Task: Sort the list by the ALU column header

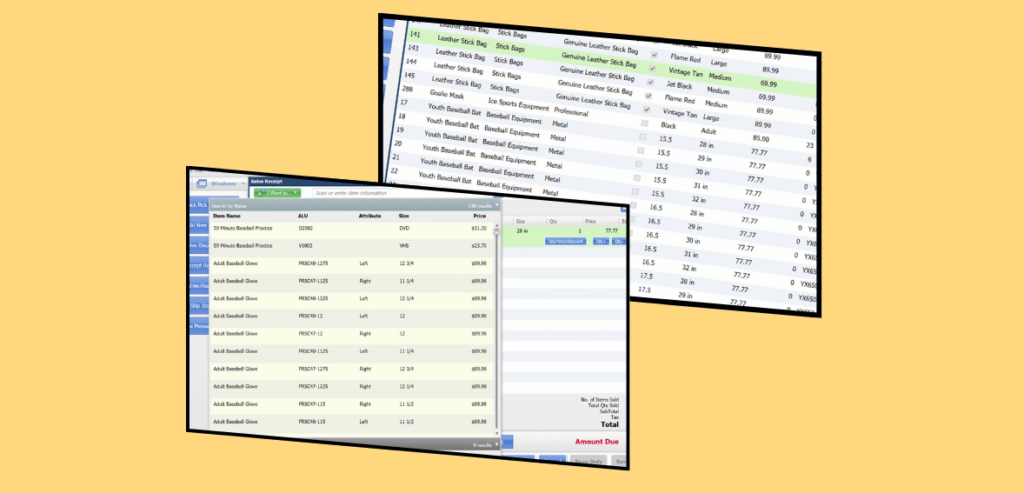Action: (303, 216)
